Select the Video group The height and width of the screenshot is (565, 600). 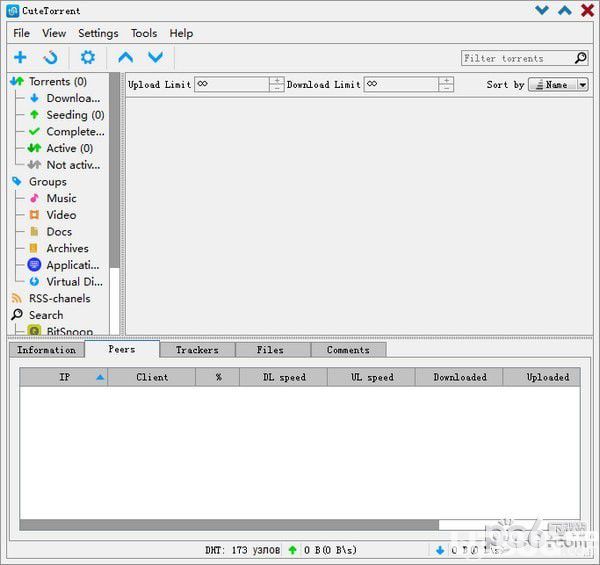53,215
